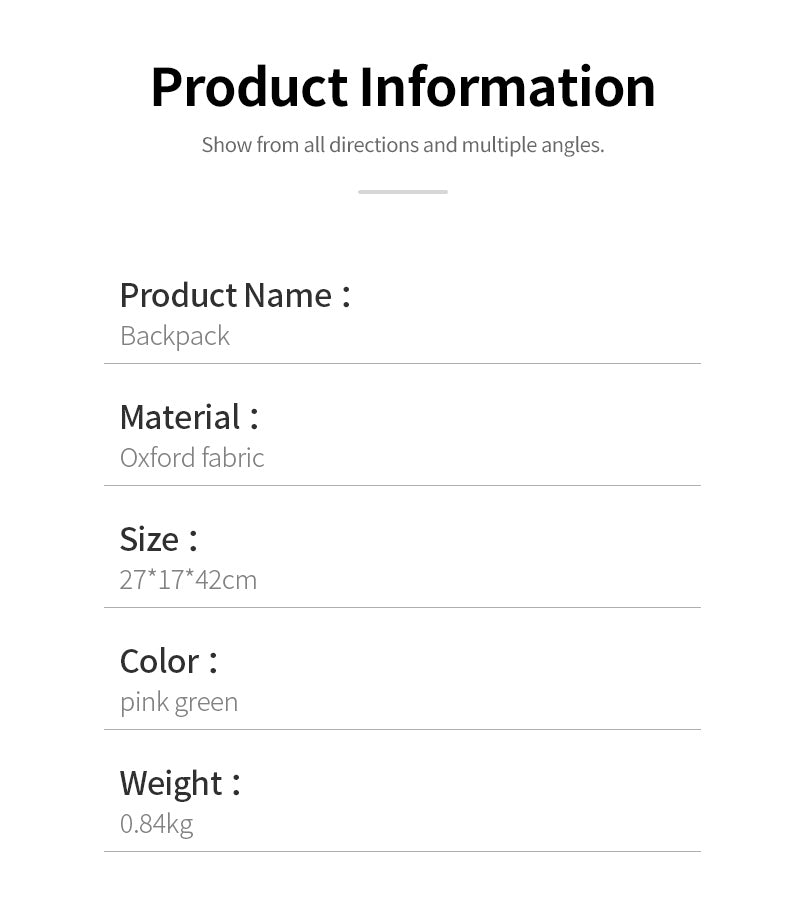The image size is (800, 908).
Task: Click the word Product in the heading
Action: coord(249,87)
